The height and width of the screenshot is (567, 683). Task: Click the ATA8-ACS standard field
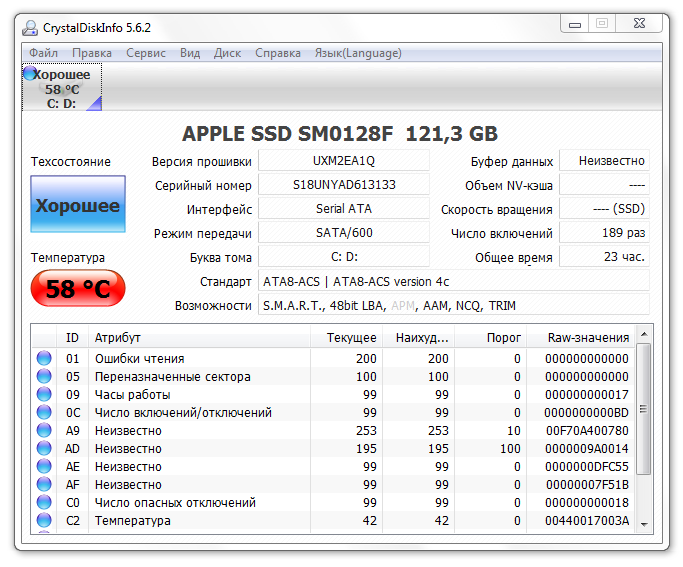pyautogui.click(x=453, y=281)
